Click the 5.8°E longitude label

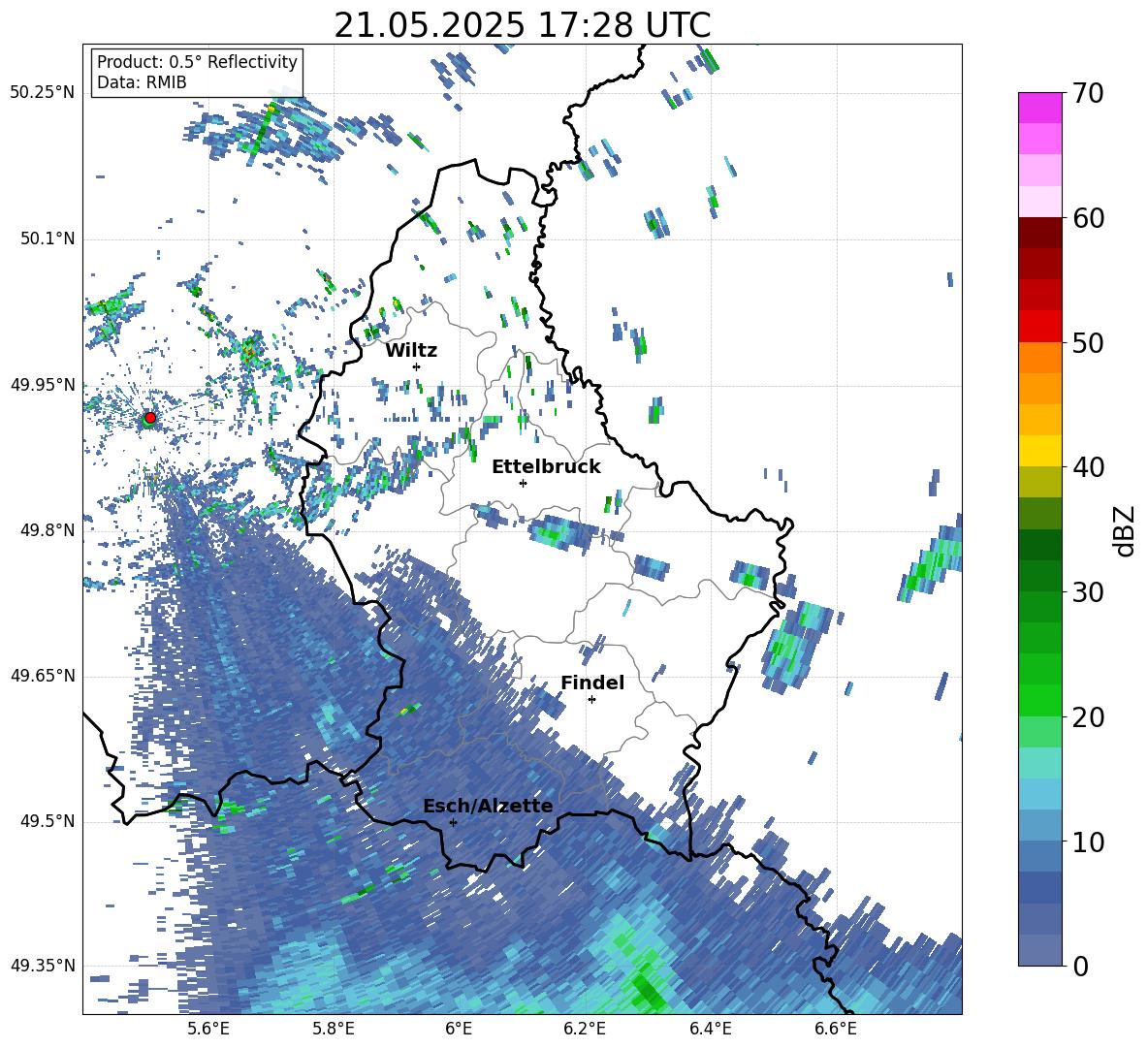point(334,1029)
